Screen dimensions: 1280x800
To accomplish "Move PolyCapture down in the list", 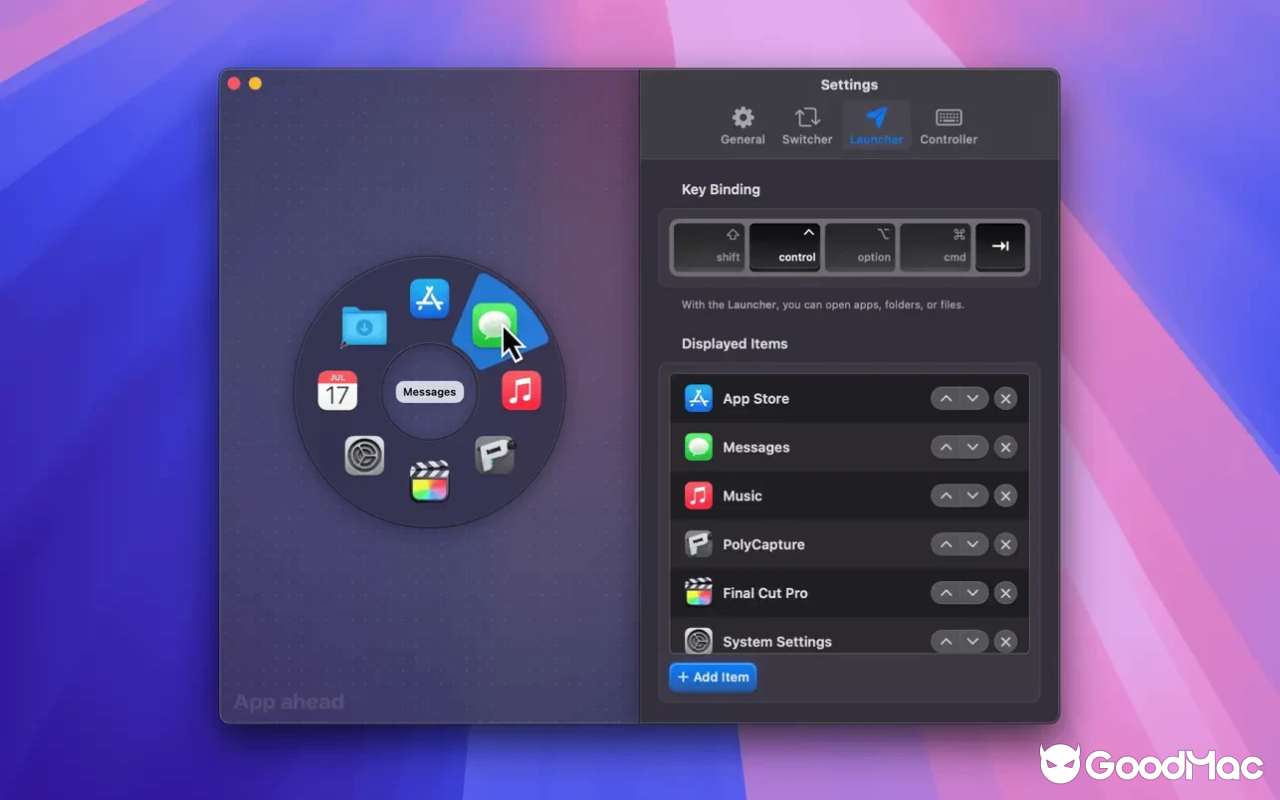I will [x=971, y=544].
